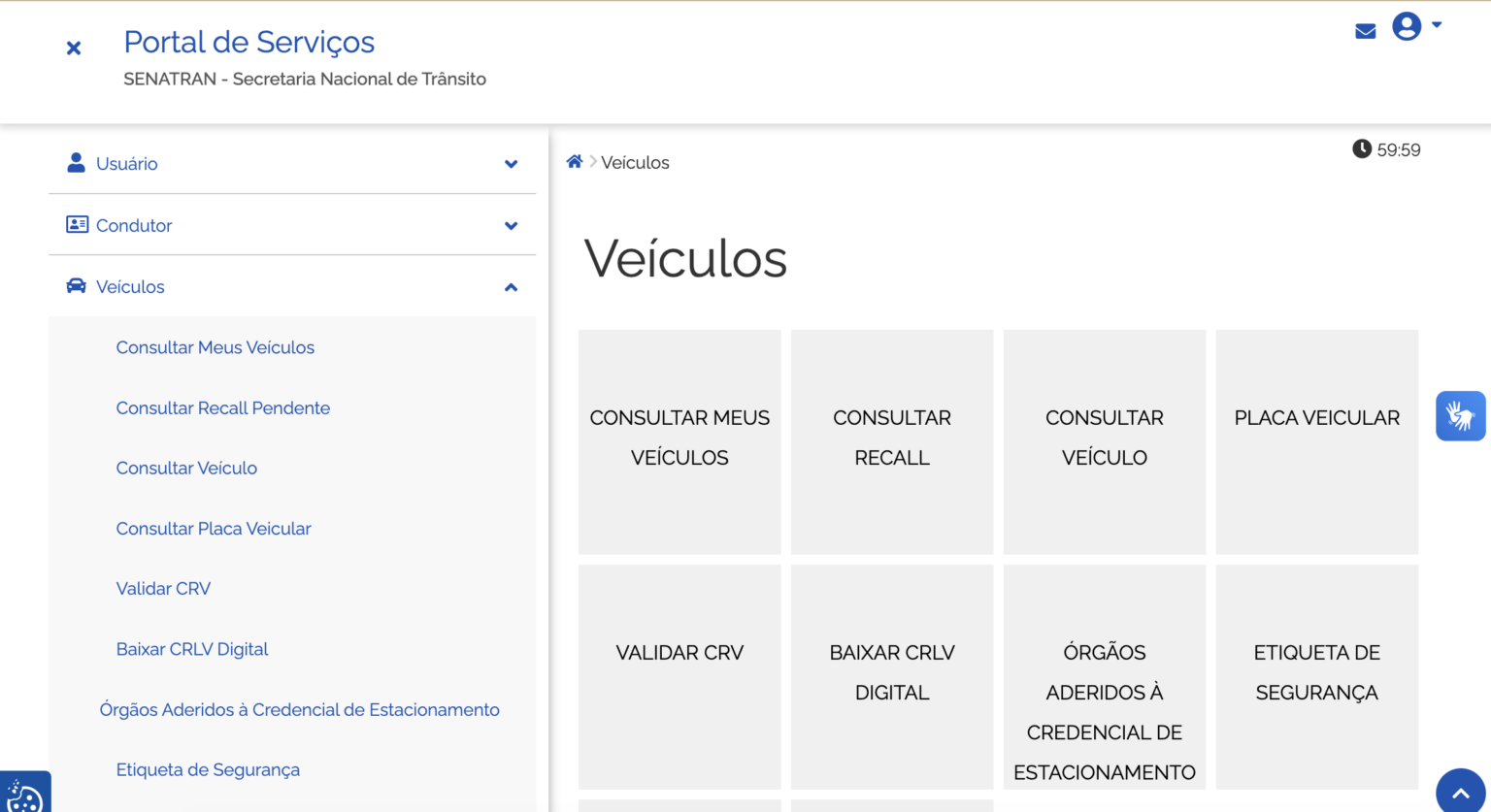Close the sidebar with the X icon
Screen dimensions: 1491x812
coord(73,47)
